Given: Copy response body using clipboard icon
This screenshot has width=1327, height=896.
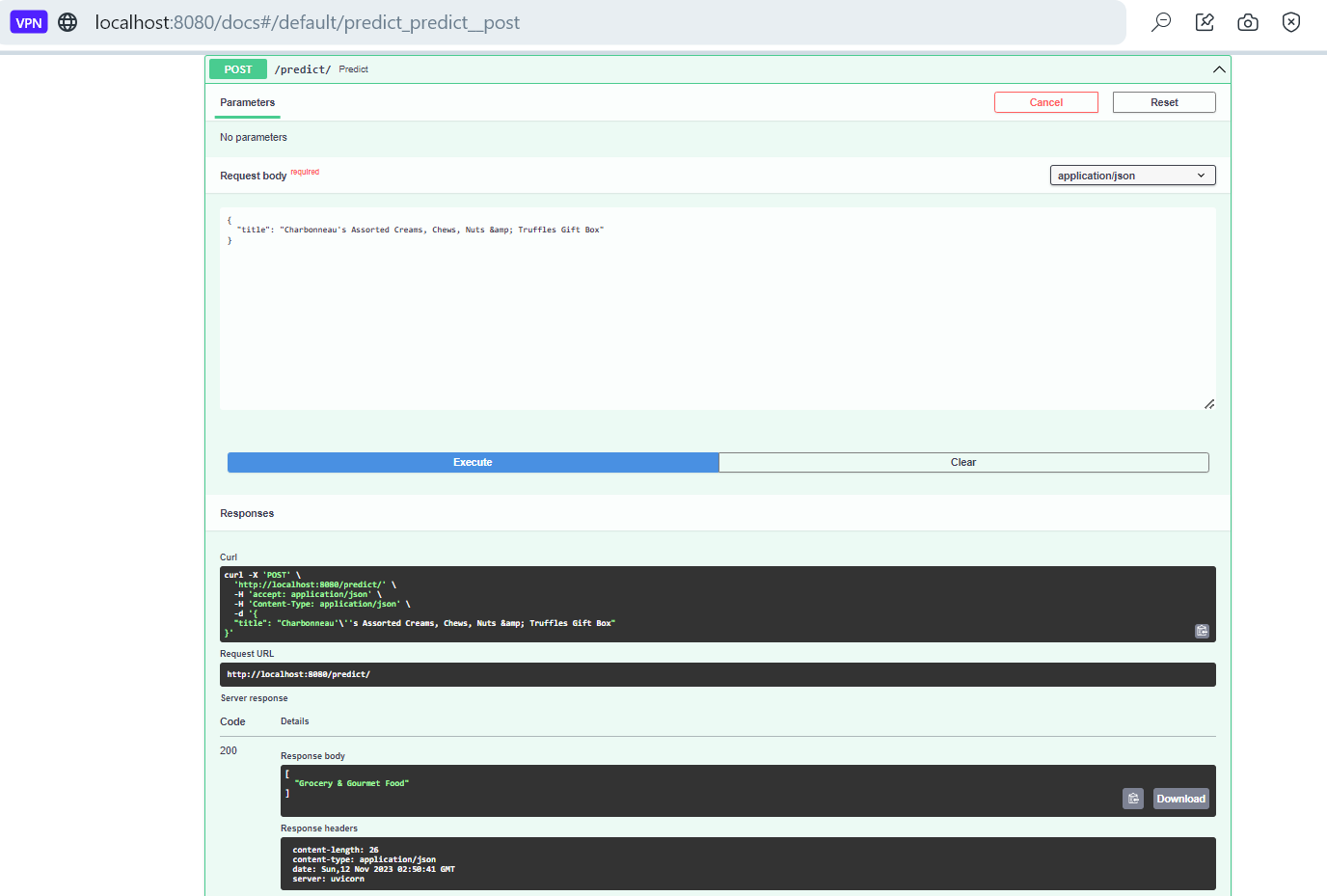Looking at the screenshot, I should pos(1133,799).
